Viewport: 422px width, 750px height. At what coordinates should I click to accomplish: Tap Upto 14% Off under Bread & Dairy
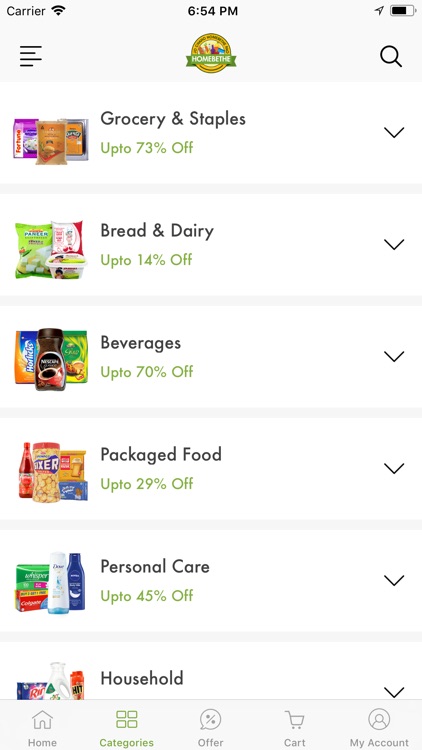[146, 260]
